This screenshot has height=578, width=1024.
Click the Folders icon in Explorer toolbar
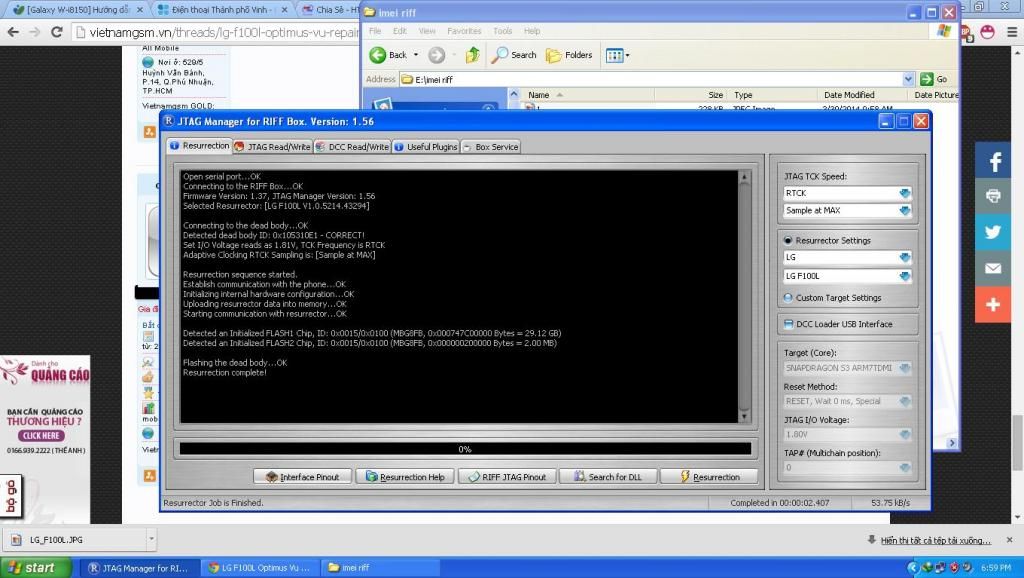[553, 55]
